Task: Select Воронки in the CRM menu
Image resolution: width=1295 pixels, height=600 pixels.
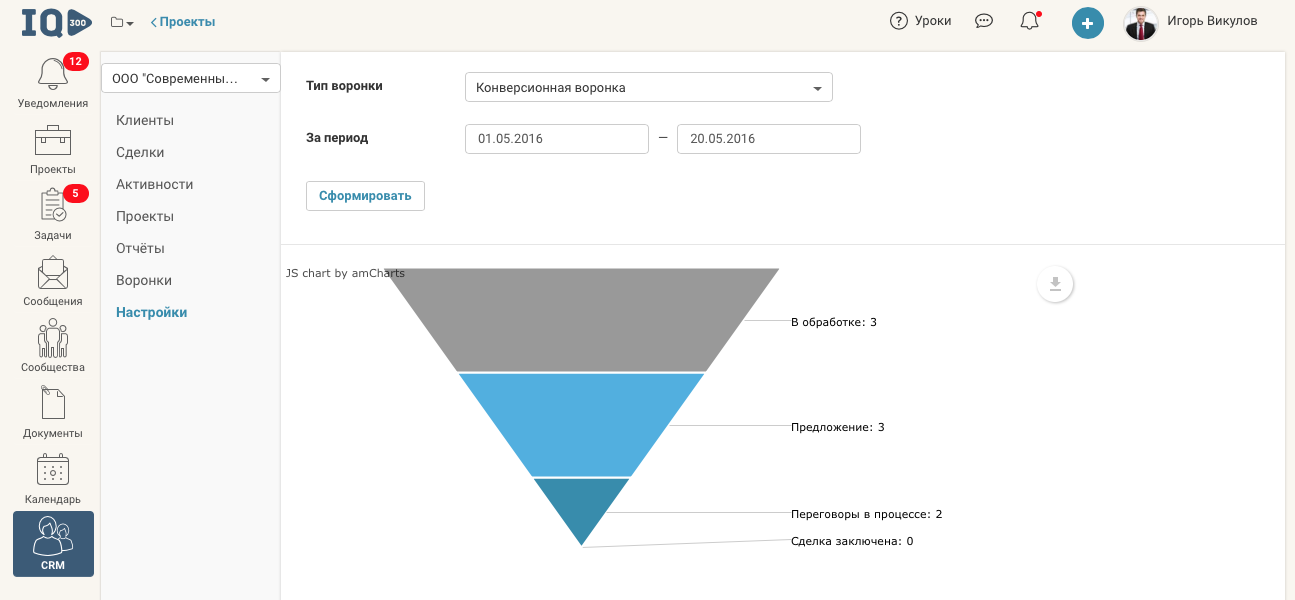Action: [x=144, y=280]
